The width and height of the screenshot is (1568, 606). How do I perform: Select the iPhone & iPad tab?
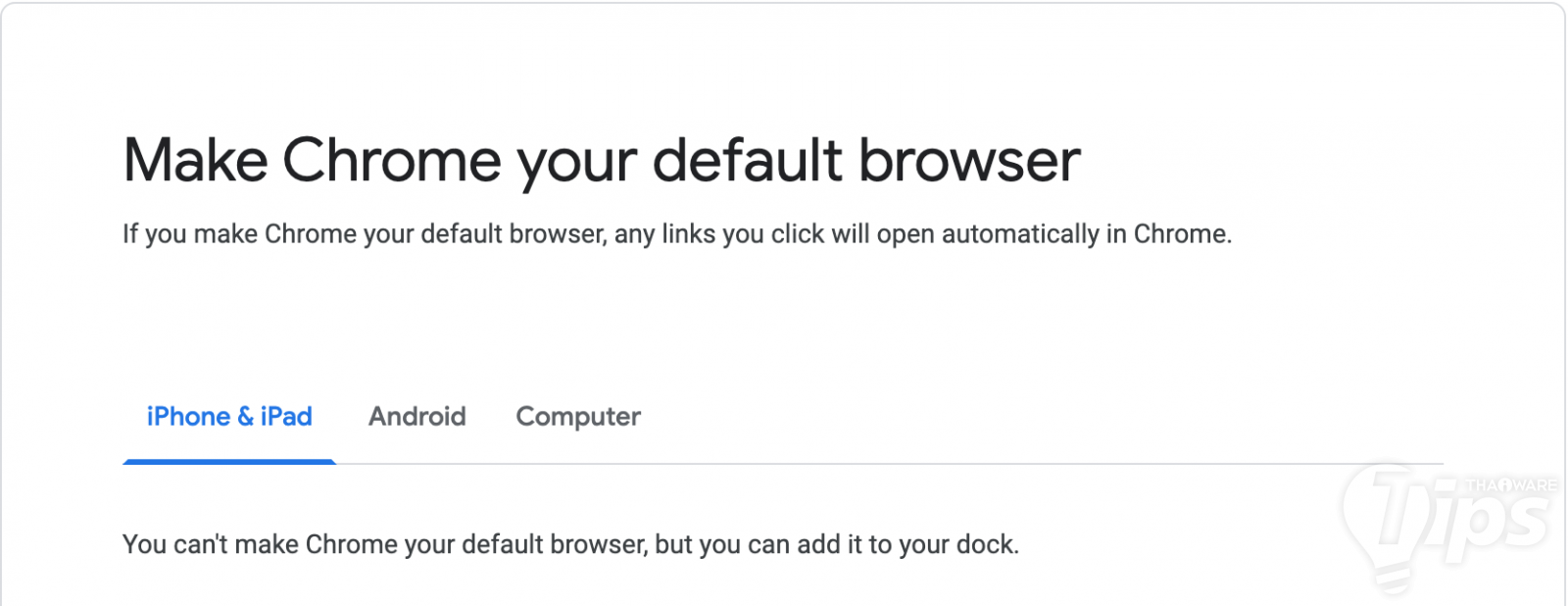coord(229,417)
